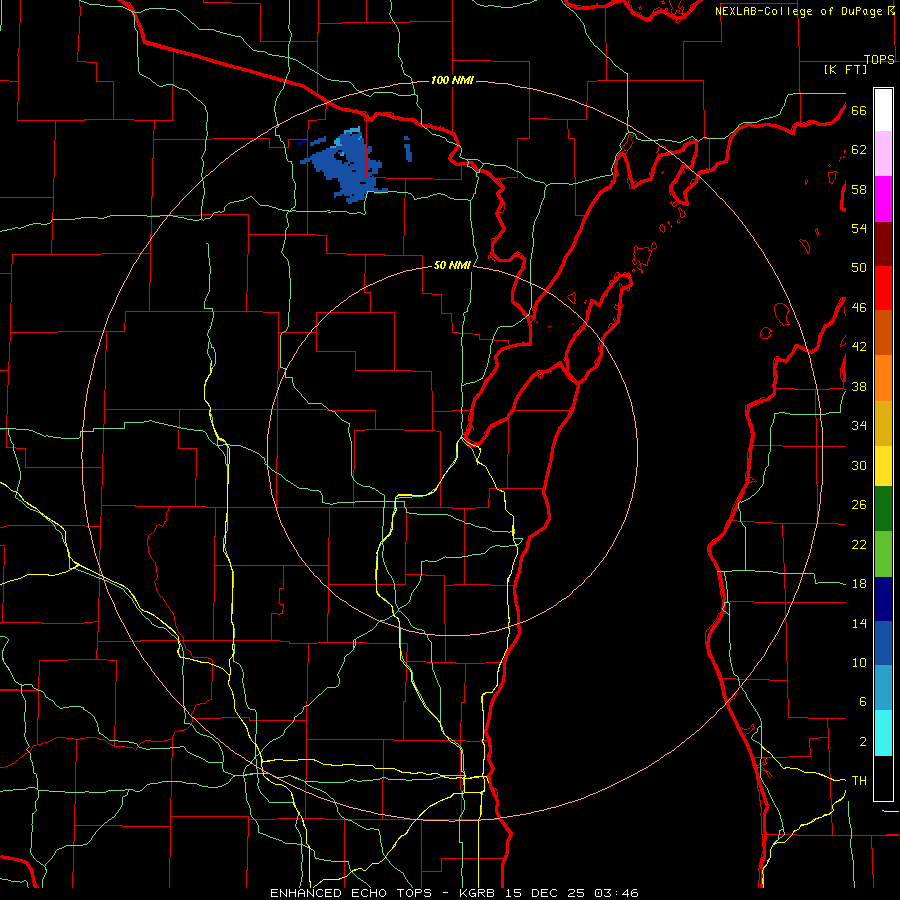900x900 pixels.
Task: Click the 50 NMI range ring label
Action: (x=452, y=265)
